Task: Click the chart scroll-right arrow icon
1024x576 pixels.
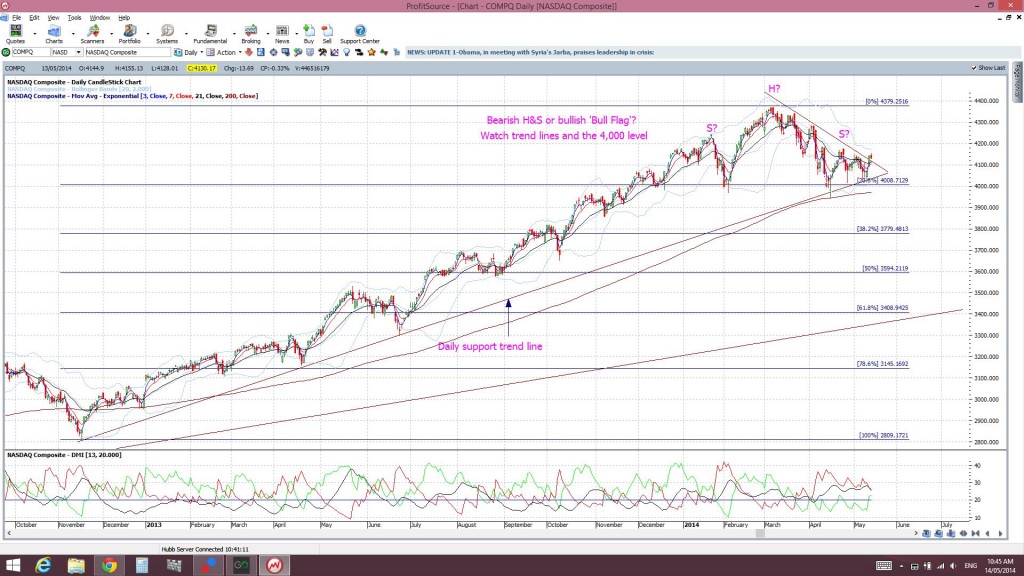Action: point(1000,534)
